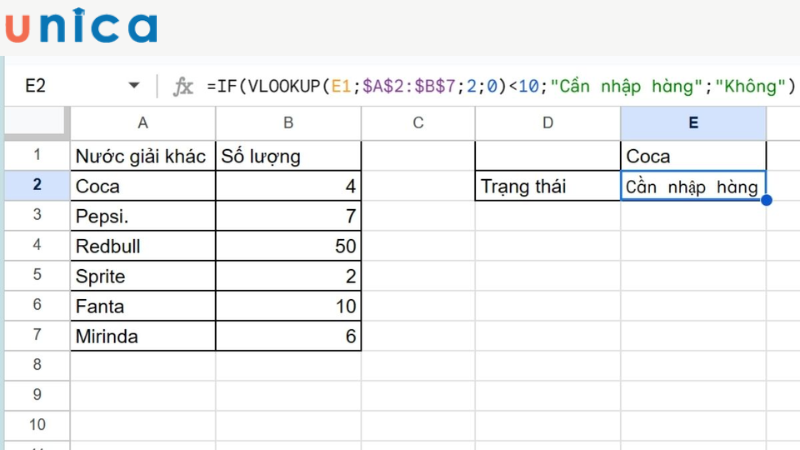The width and height of the screenshot is (800, 450).
Task: Click the Unica logo
Action: pos(82,26)
